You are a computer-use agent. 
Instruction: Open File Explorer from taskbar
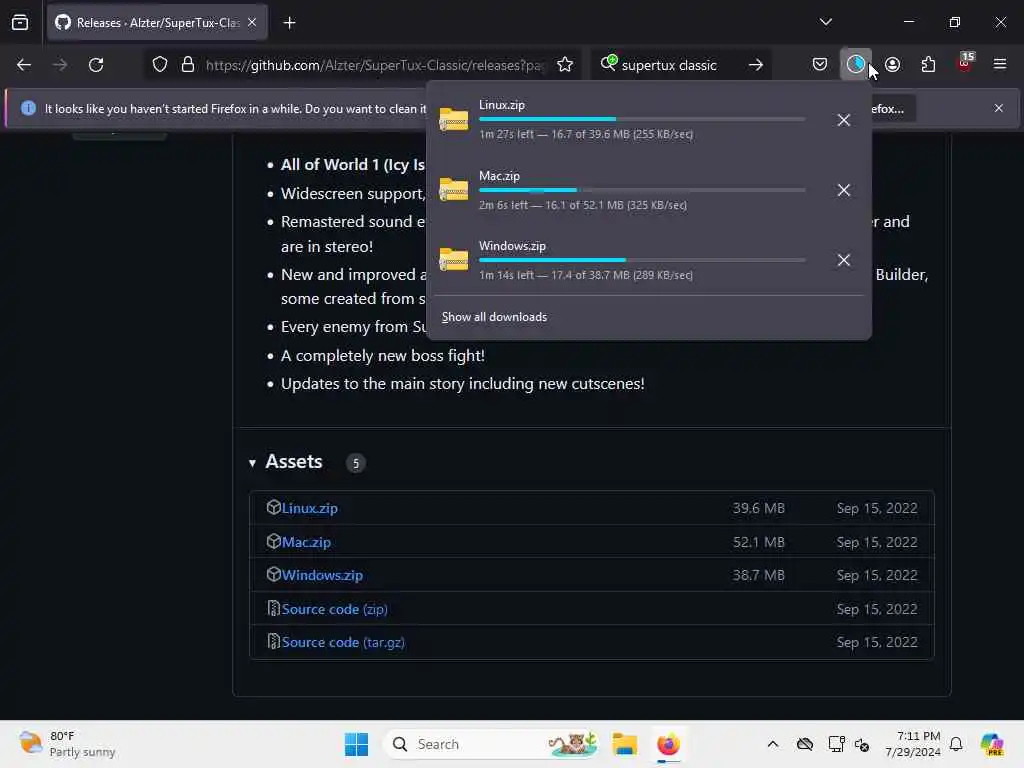625,744
